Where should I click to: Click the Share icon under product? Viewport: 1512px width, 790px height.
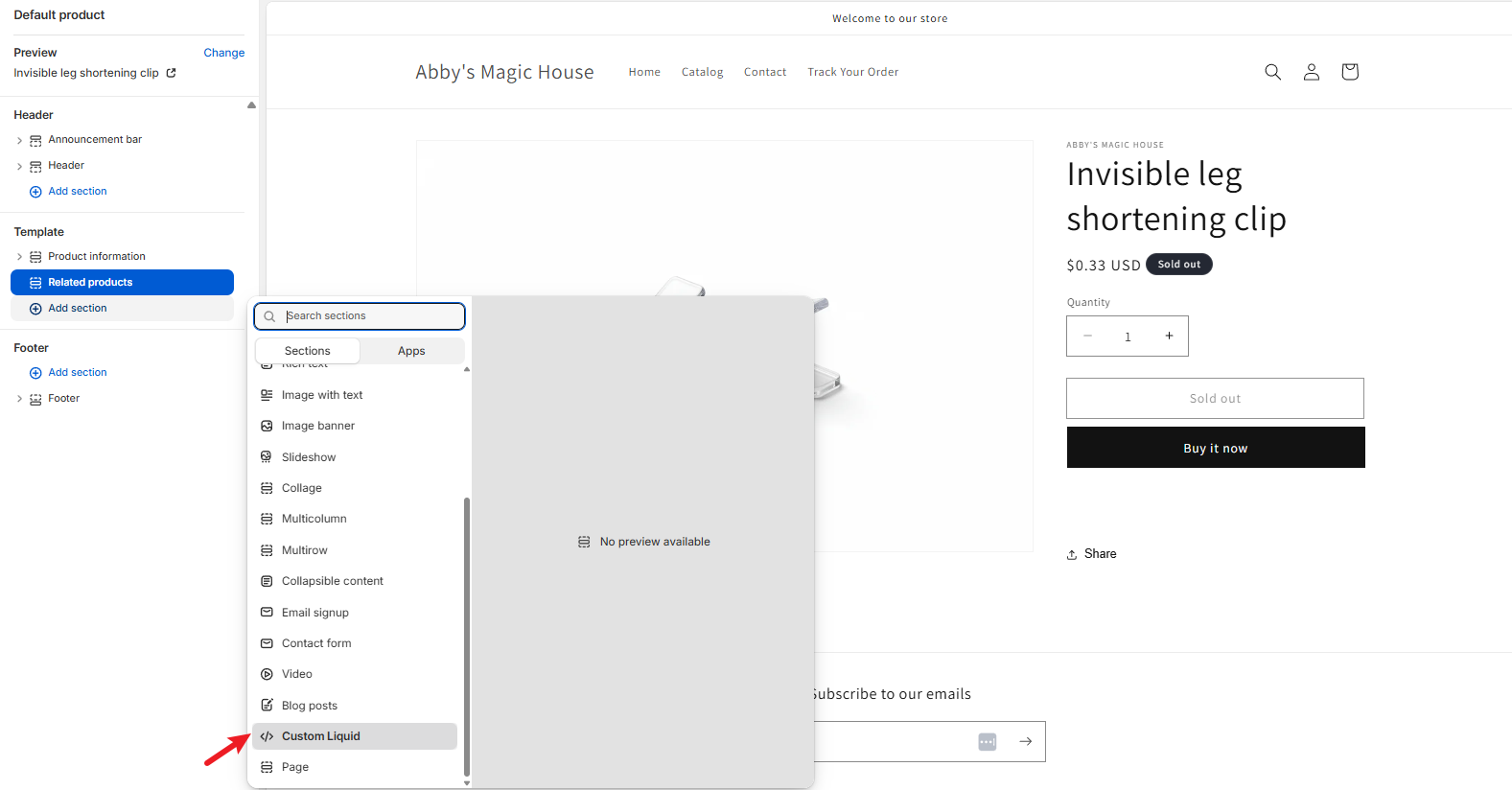click(1072, 554)
